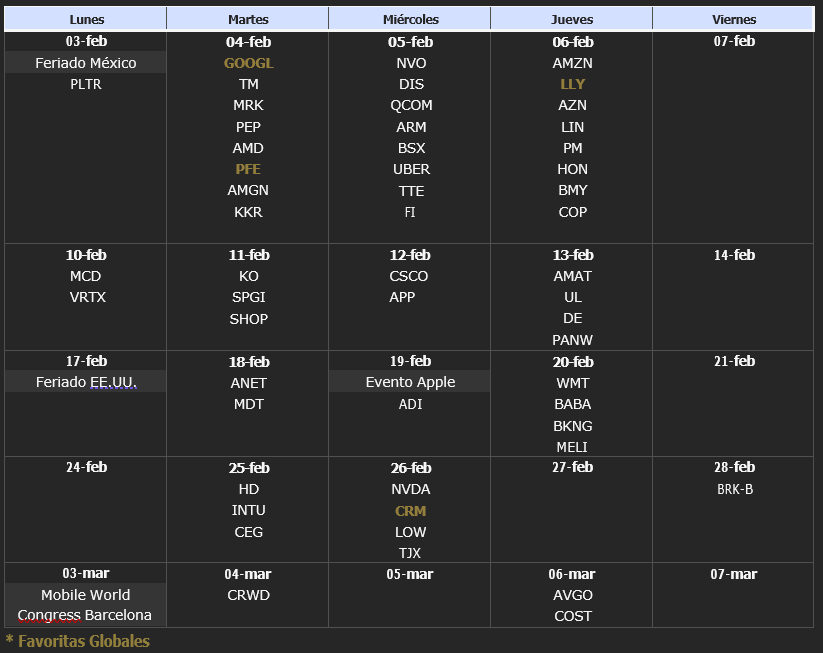Select the ANET ticker on 18-feb
Image resolution: width=823 pixels, height=653 pixels.
(x=248, y=383)
